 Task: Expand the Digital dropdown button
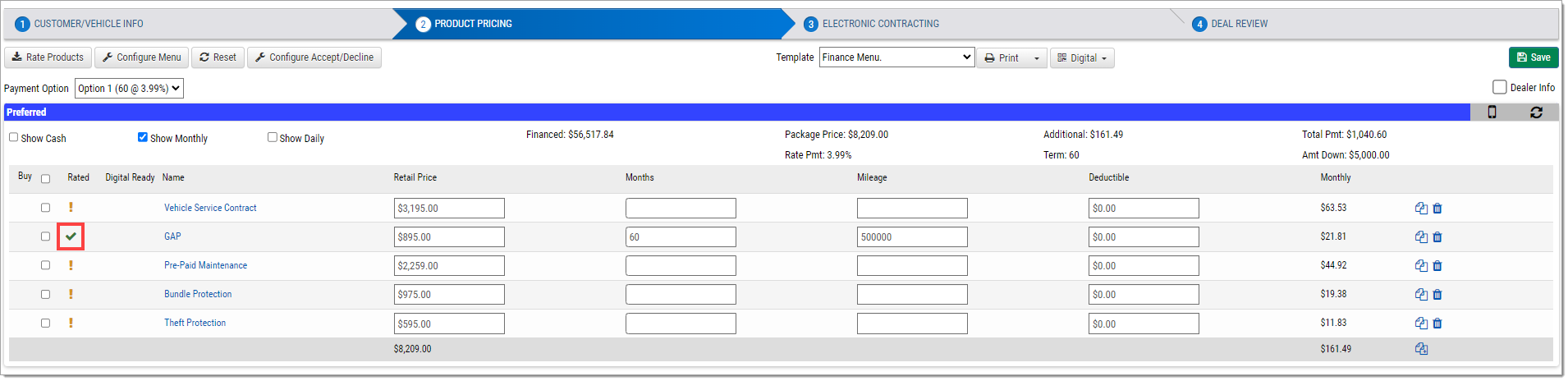tap(1082, 58)
